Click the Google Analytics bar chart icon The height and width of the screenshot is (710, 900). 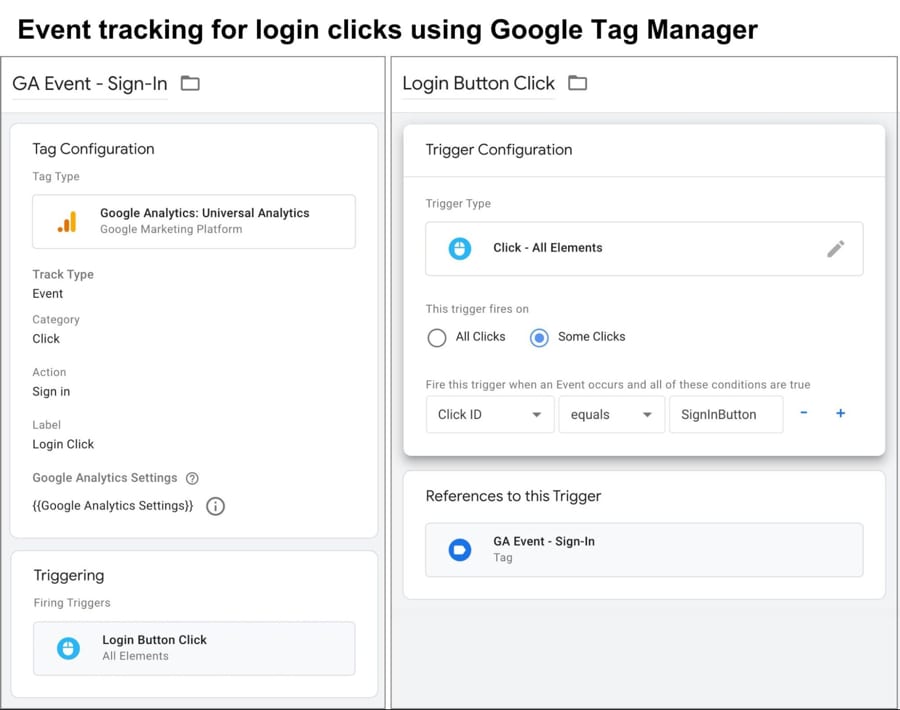[67, 222]
